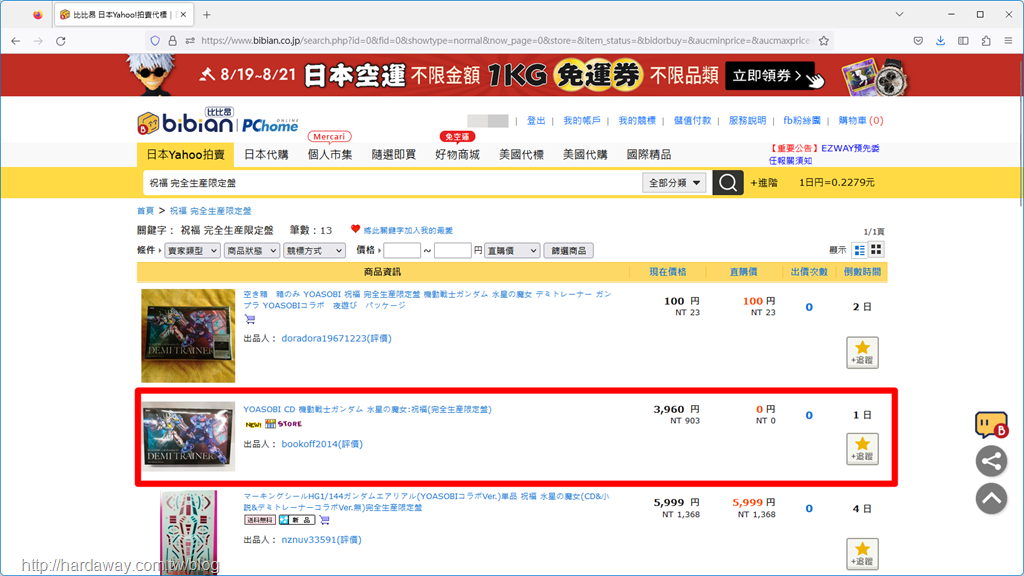Click the site padlock icon

click(172, 40)
